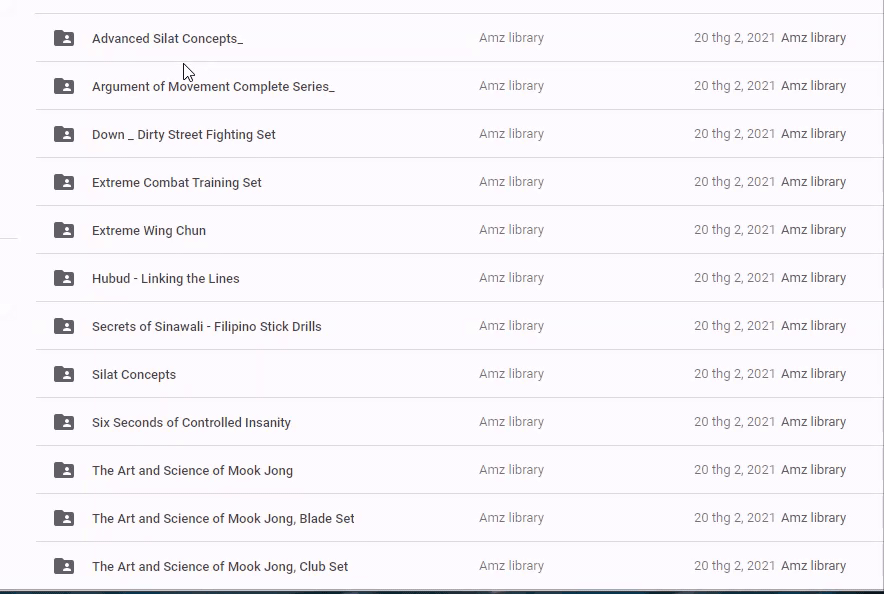Click folder icon beside Hubud - Linking the Lines
This screenshot has width=884, height=594.
click(x=64, y=278)
